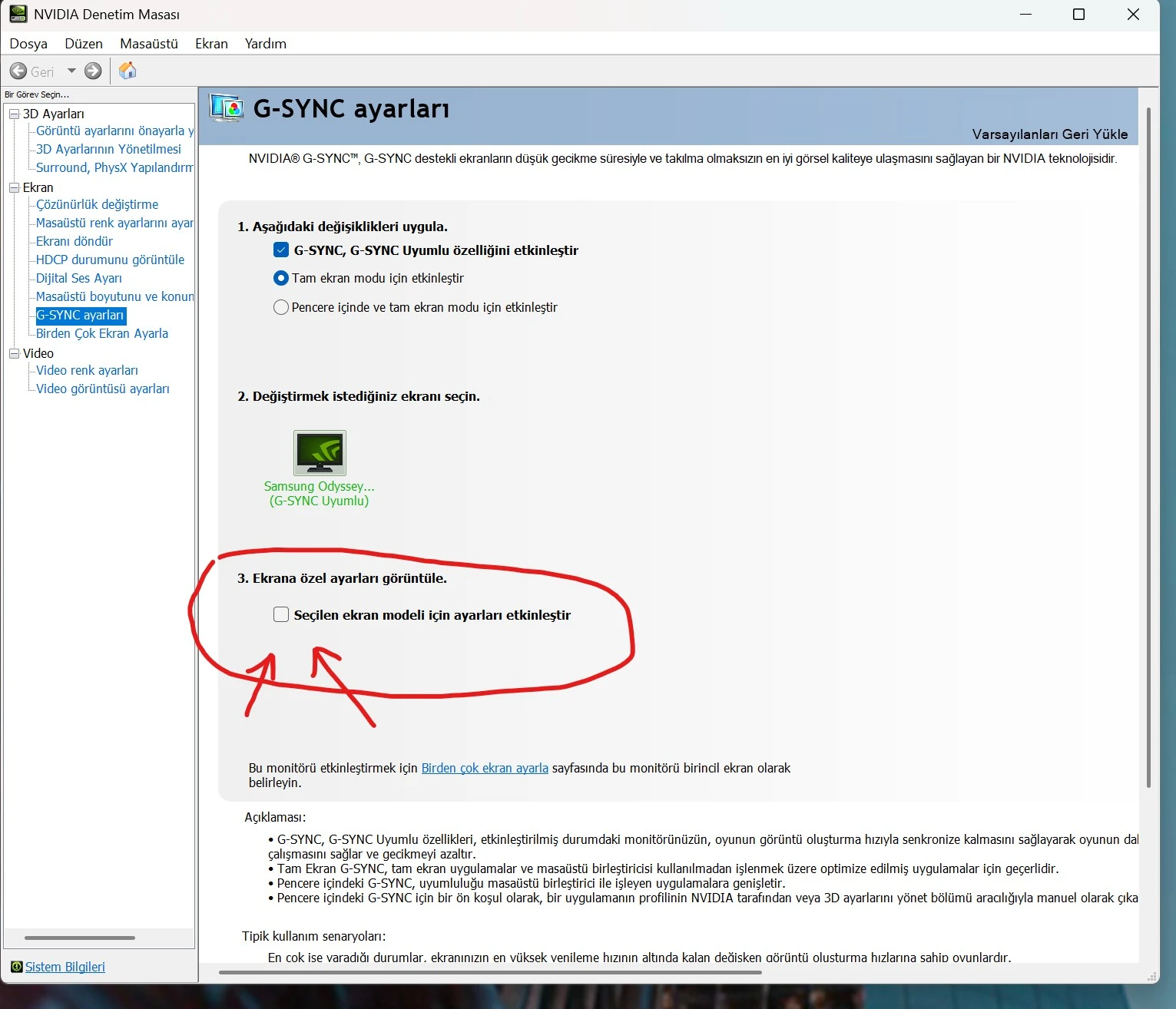Select G-SYNC ayarları tree item

pyautogui.click(x=80, y=315)
